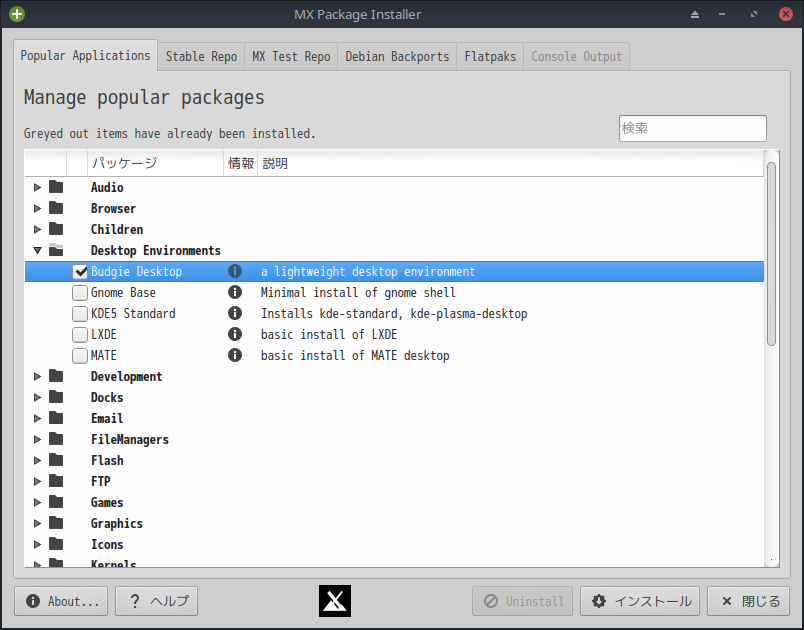Viewport: 804px width, 630px height.
Task: Click the 'basic install of MATE desktop' description
Action: pos(355,355)
